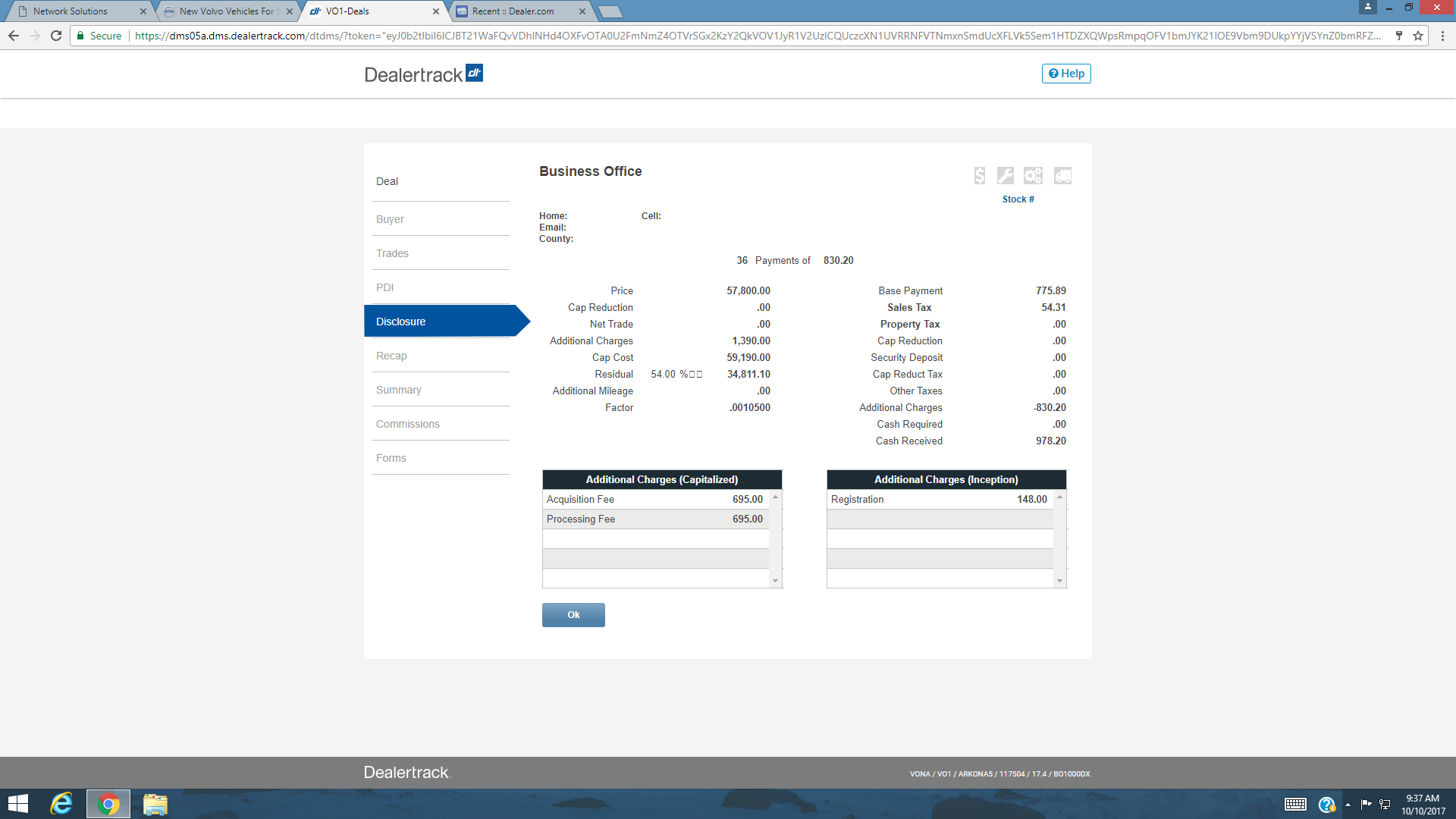1456x819 pixels.
Task: Click the Factor value .0010500
Action: click(x=750, y=408)
